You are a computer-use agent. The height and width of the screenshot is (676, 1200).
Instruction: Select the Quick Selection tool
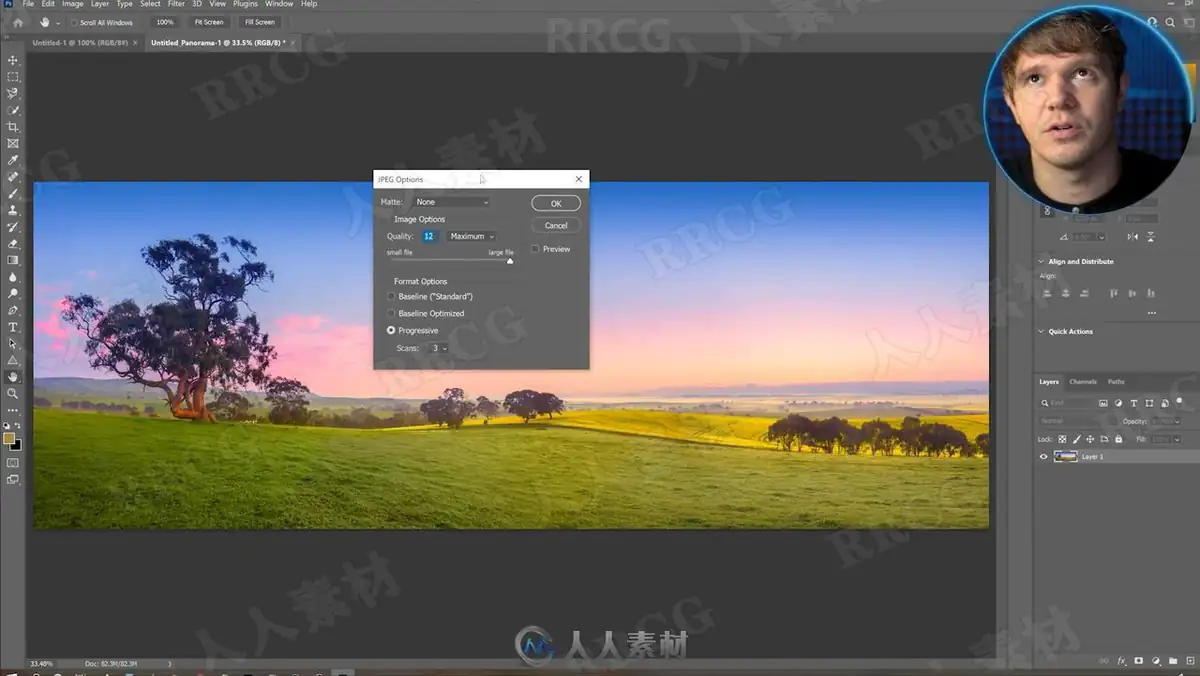click(13, 110)
